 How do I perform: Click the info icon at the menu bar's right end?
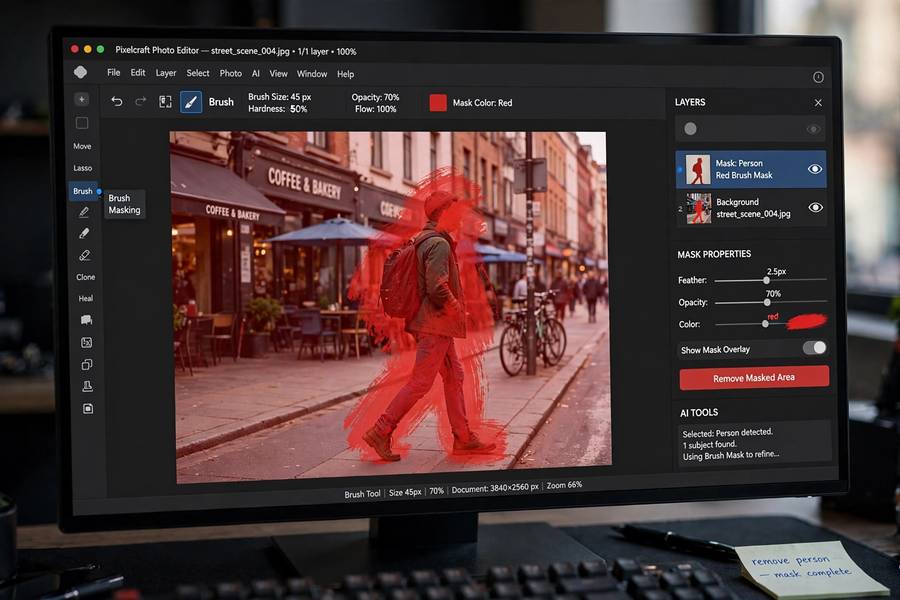tap(818, 77)
